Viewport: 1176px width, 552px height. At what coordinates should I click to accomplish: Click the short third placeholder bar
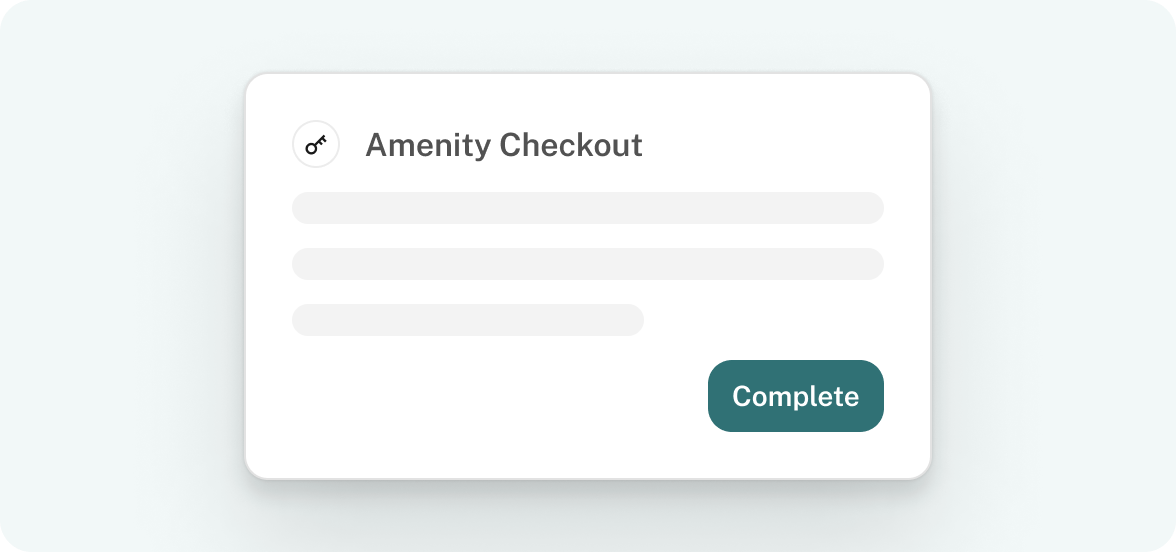[x=468, y=320]
